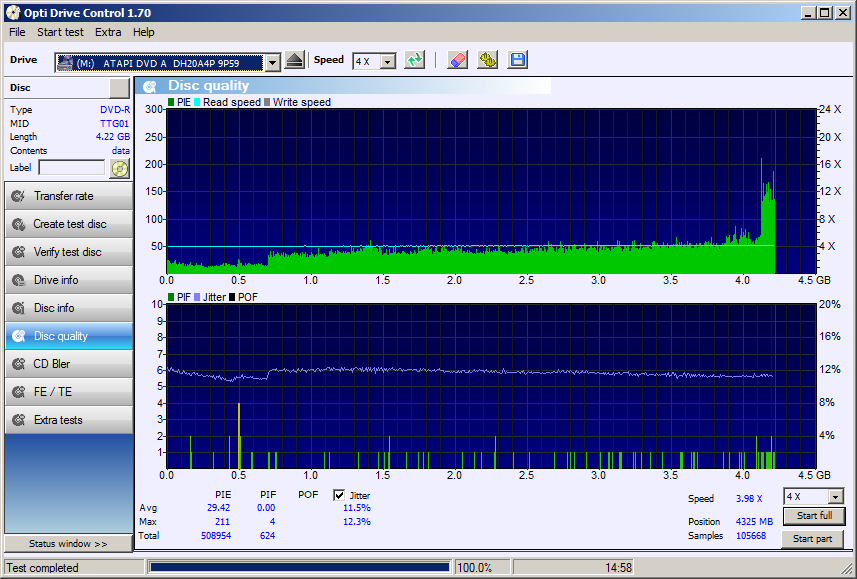The image size is (857, 579).
Task: Expand the Status window button
Action: pos(68,543)
